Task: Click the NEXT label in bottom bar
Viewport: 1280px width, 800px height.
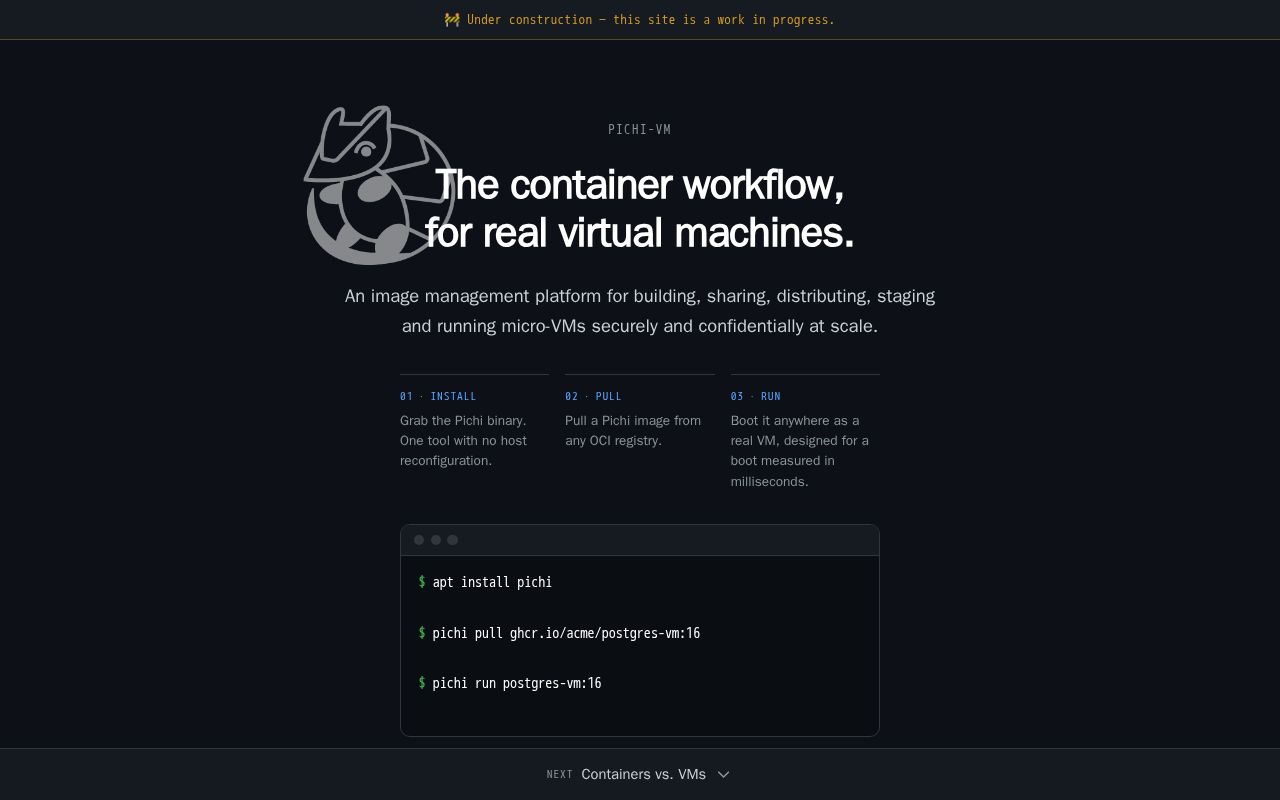Action: click(x=560, y=775)
